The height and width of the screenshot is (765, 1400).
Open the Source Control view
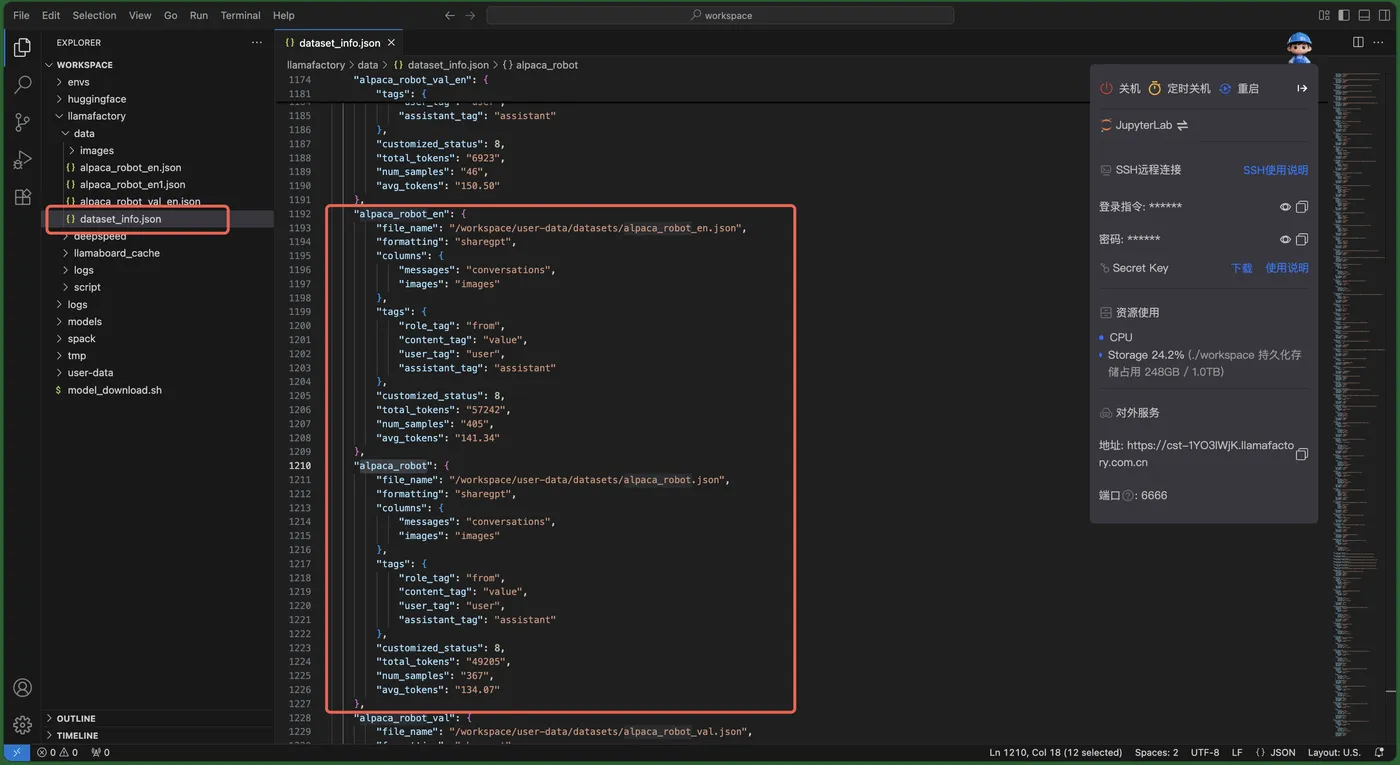coord(22,122)
